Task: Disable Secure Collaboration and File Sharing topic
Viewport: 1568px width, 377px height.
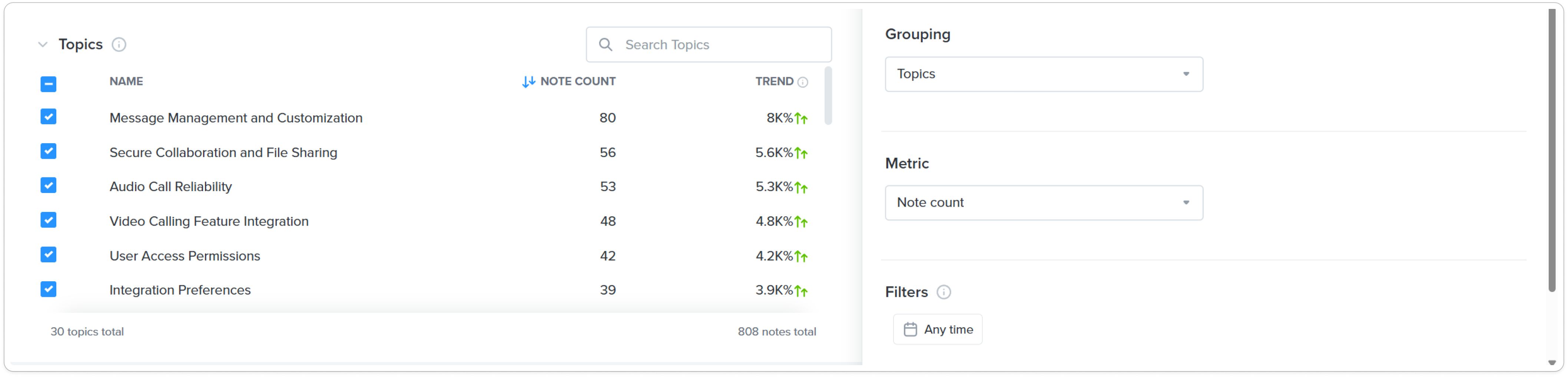Action: [48, 152]
